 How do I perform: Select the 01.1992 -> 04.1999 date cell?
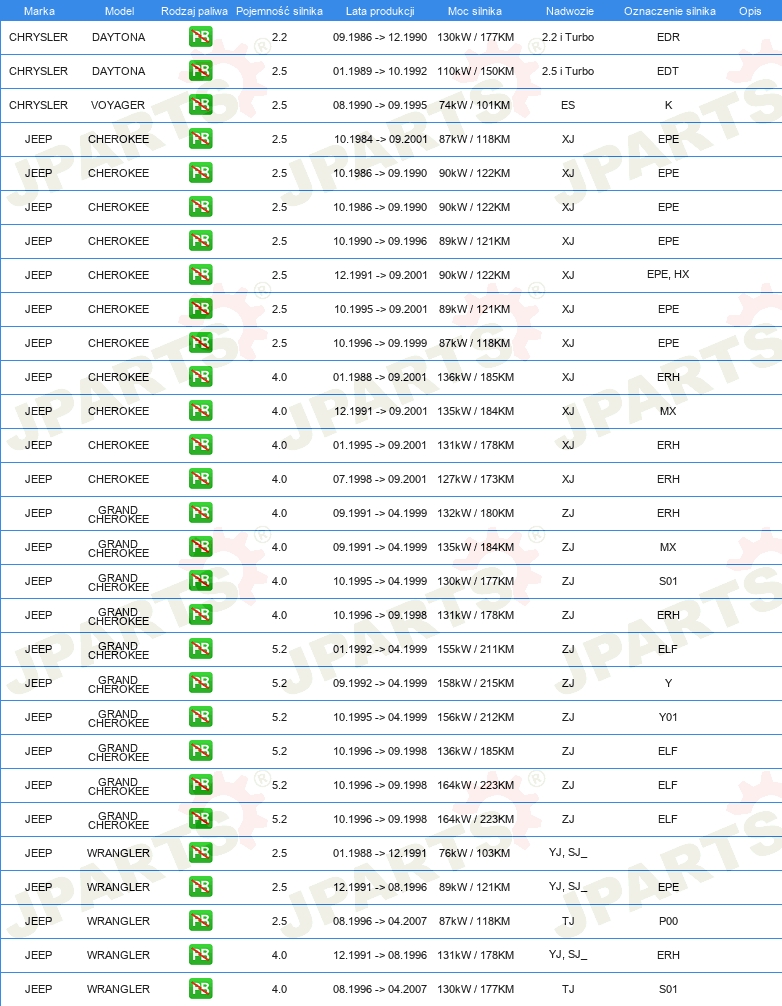click(x=380, y=649)
